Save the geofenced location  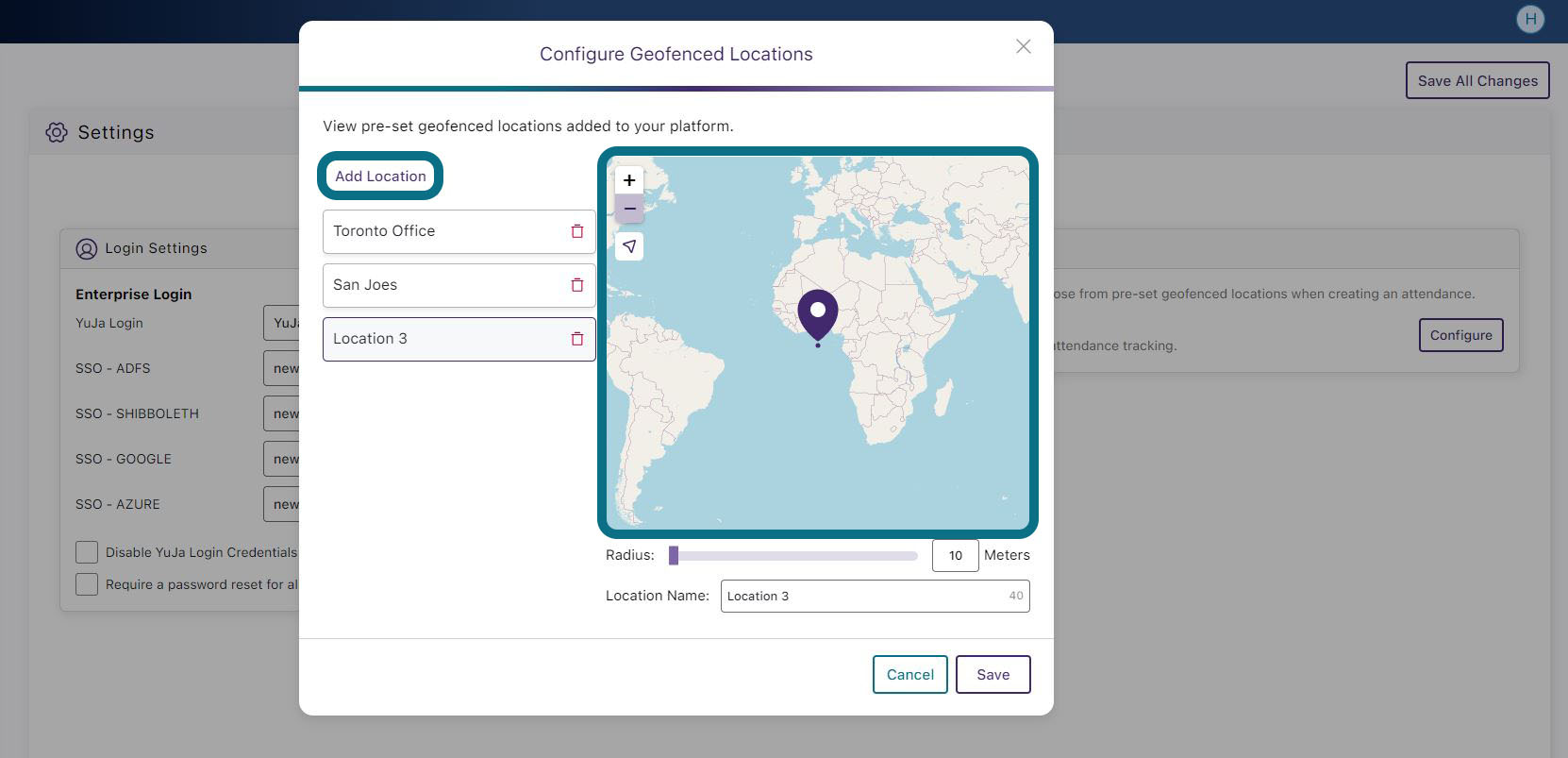993,674
